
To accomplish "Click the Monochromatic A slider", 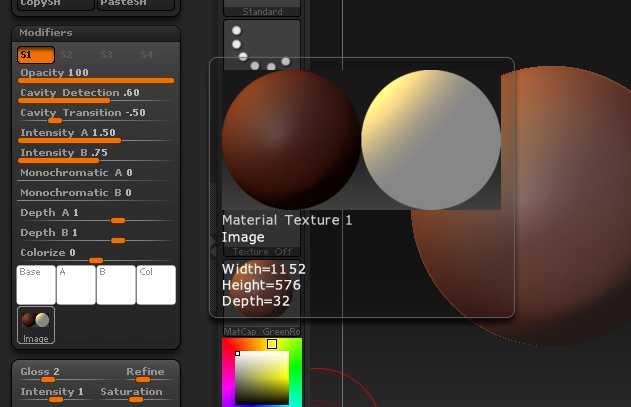I will click(96, 173).
